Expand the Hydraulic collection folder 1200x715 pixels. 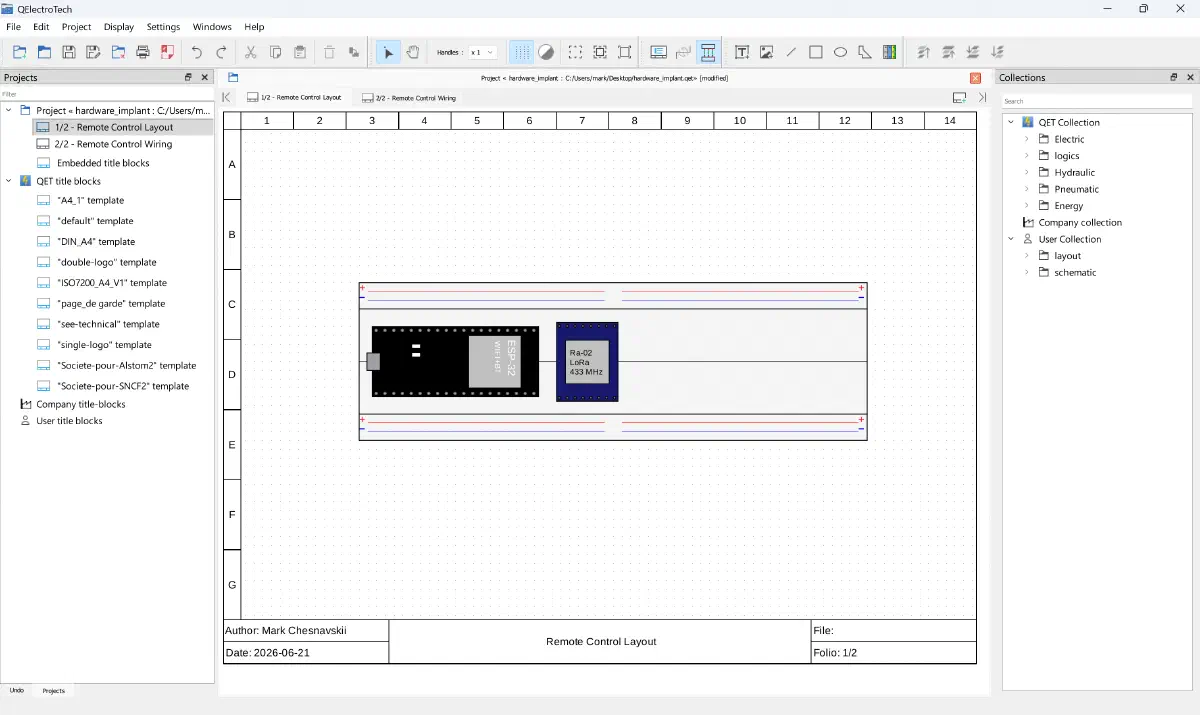[1027, 172]
